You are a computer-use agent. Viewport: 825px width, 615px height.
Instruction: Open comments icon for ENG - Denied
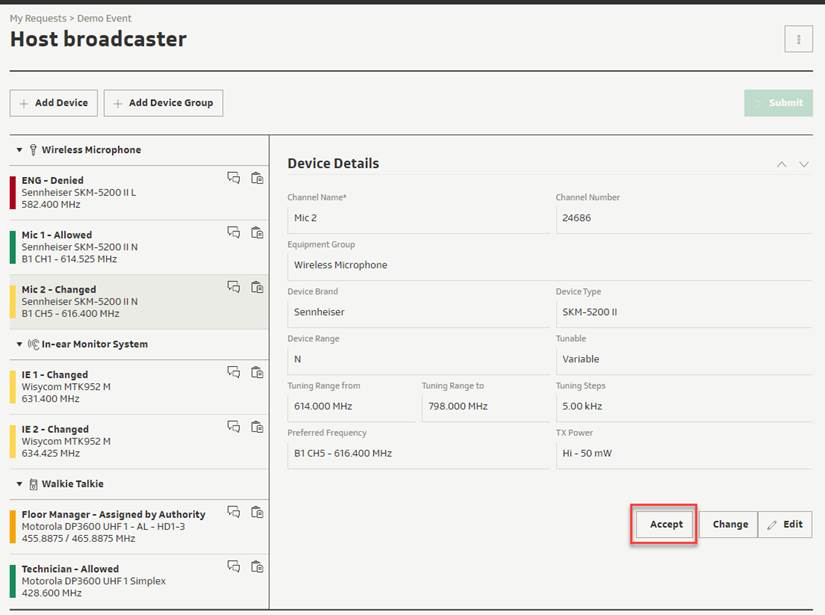(234, 178)
